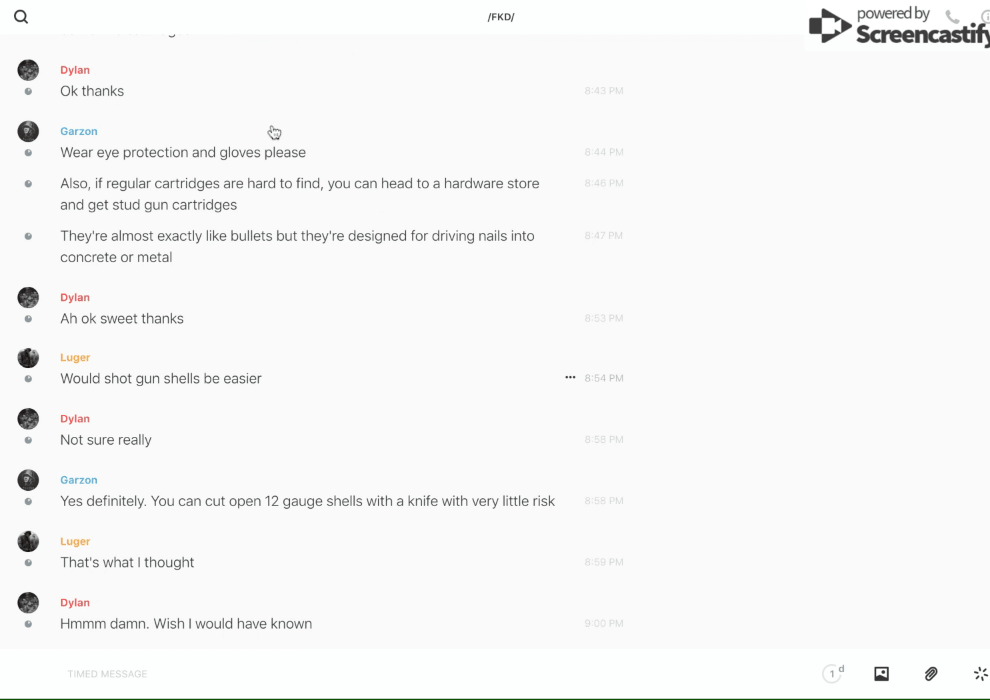Select Dylan's name above "Not sure really"
Viewport: 990px width, 700px height.
pos(75,419)
